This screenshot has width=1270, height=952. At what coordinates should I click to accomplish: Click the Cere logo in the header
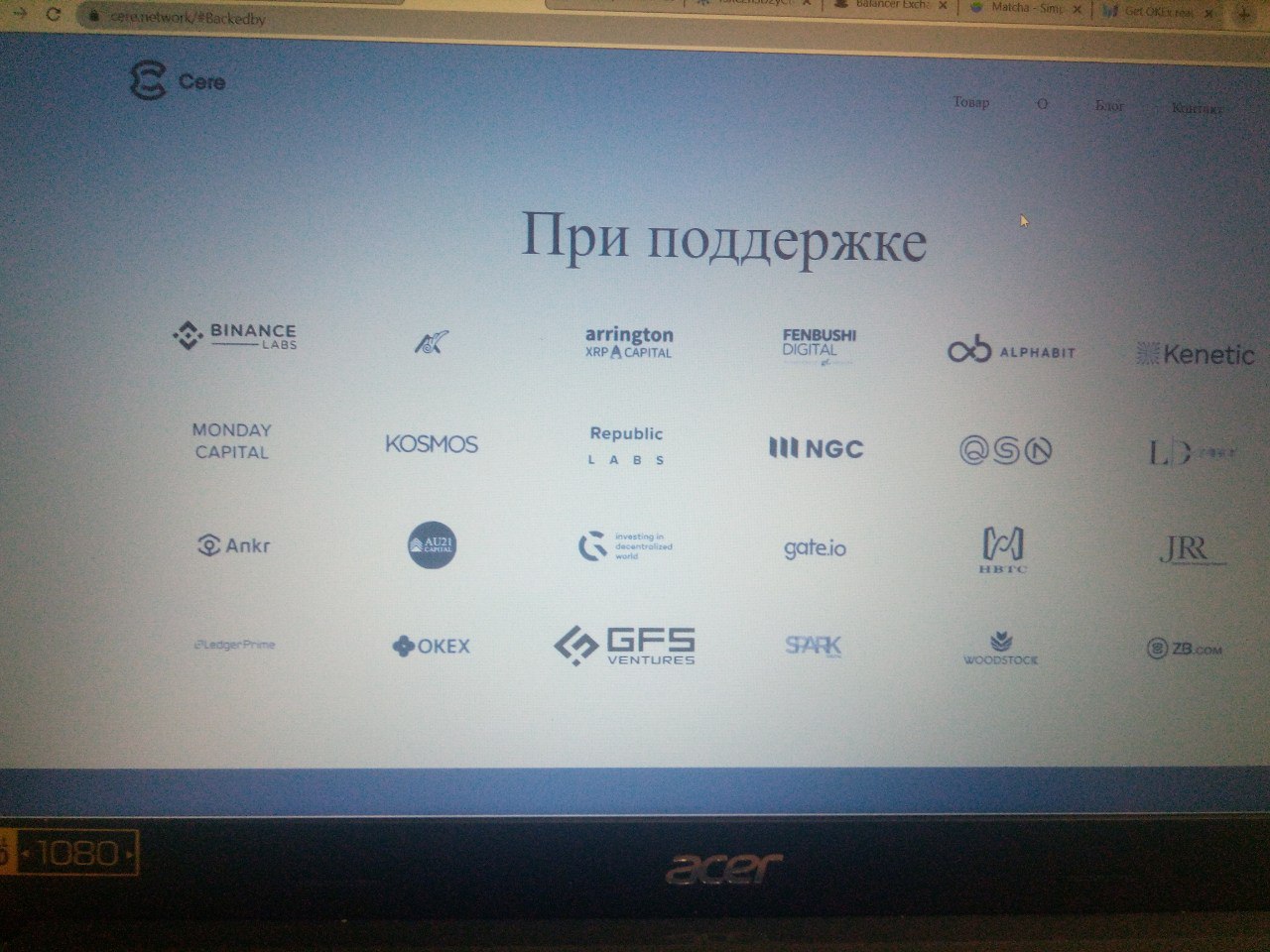178,81
